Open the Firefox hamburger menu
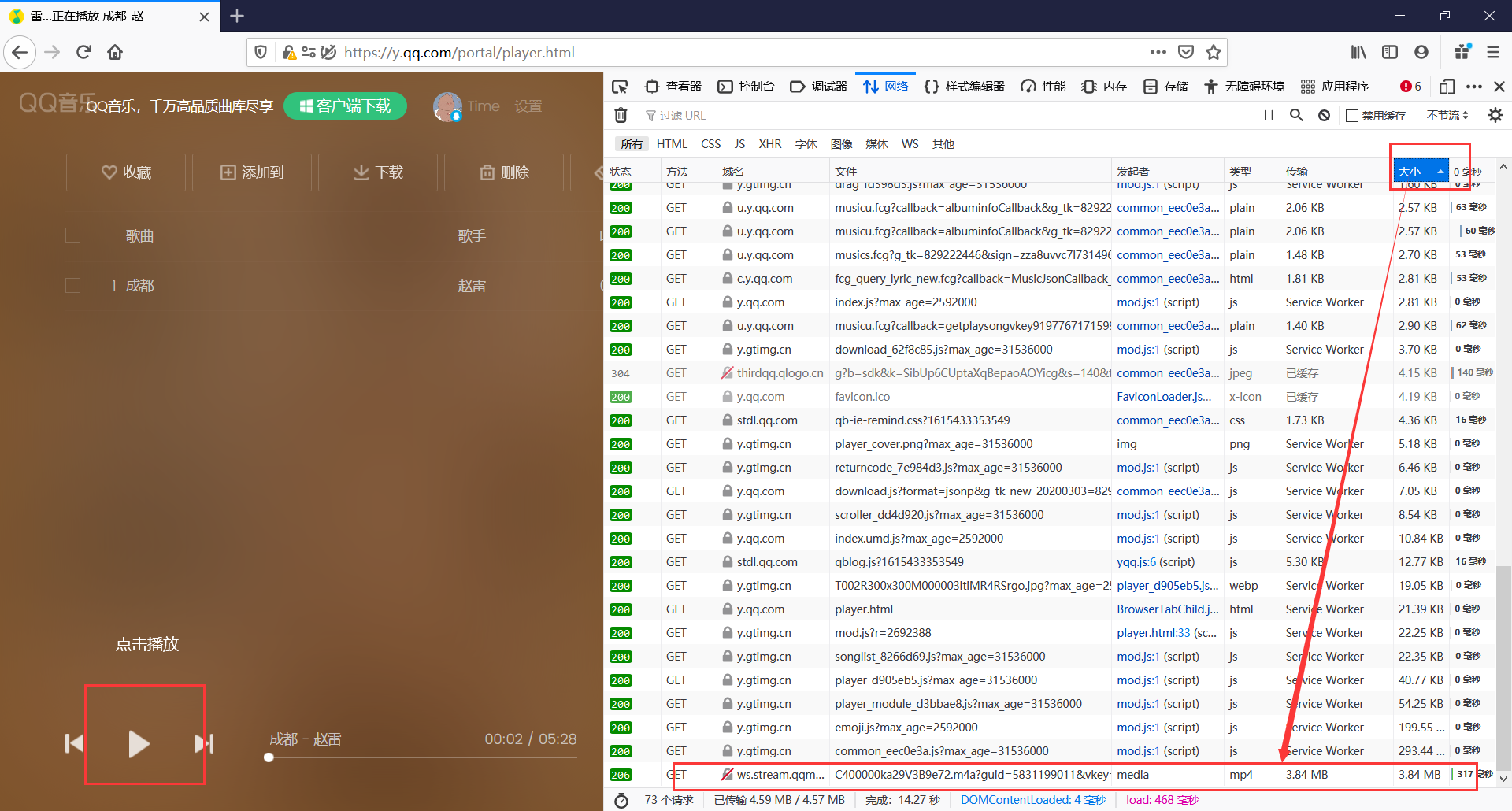The height and width of the screenshot is (811, 1512). (x=1492, y=52)
